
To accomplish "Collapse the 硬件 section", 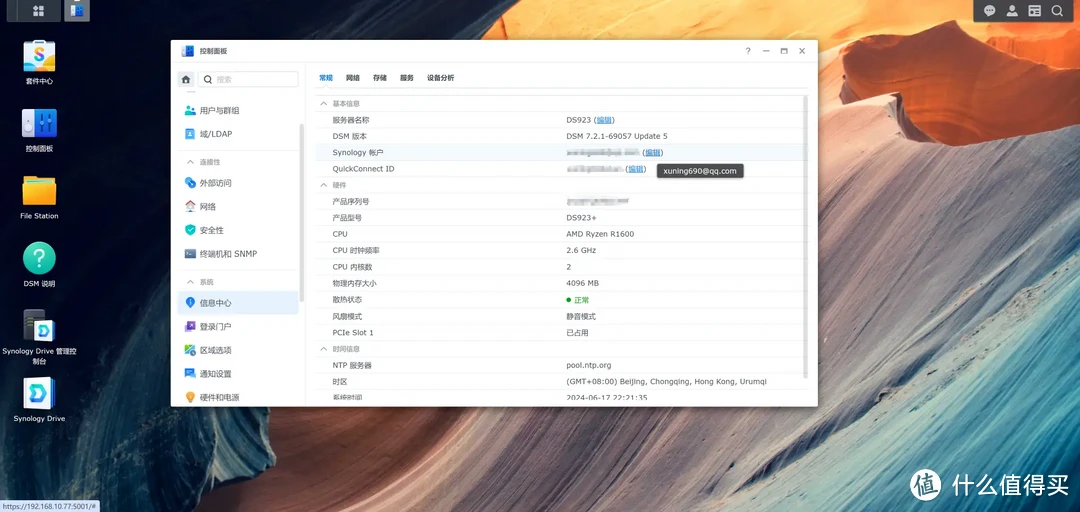I will 323,185.
